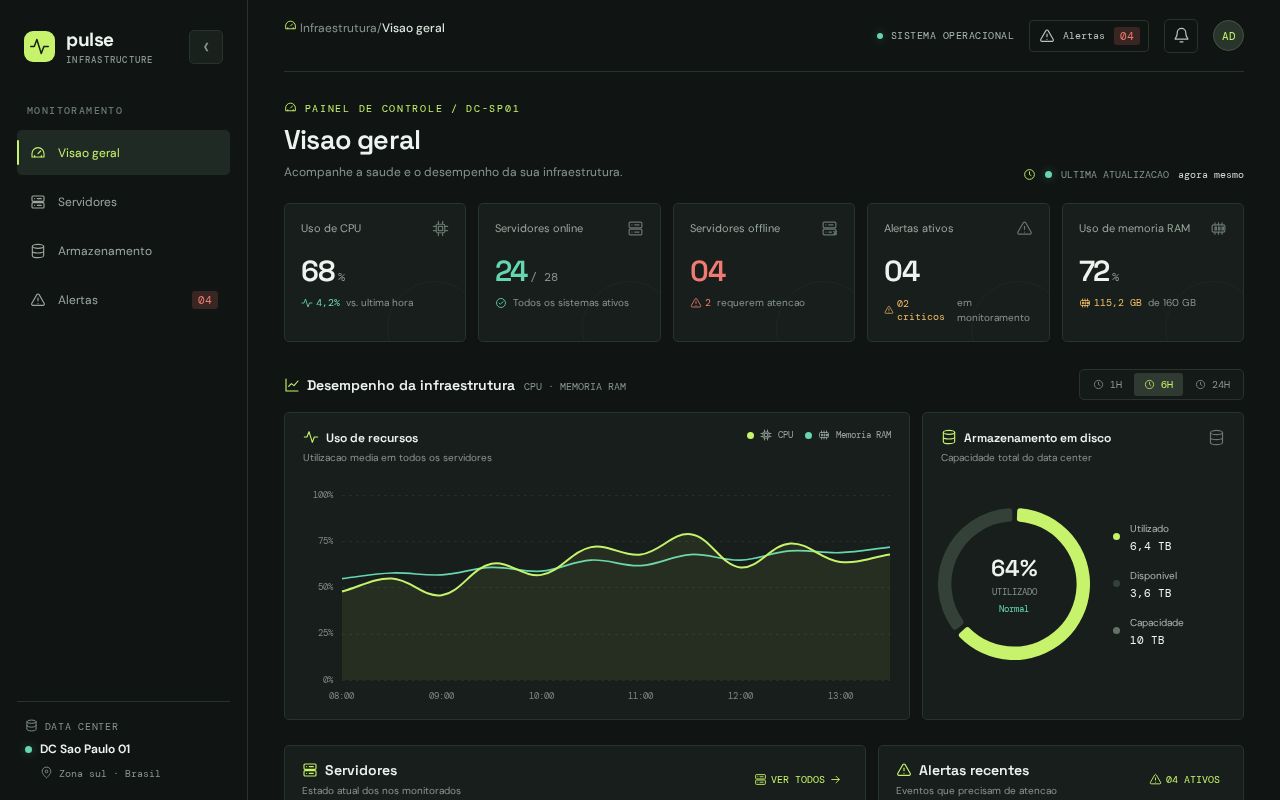Screen dimensions: 1280x800
Task: Select the 1H time range
Action: point(1108,385)
